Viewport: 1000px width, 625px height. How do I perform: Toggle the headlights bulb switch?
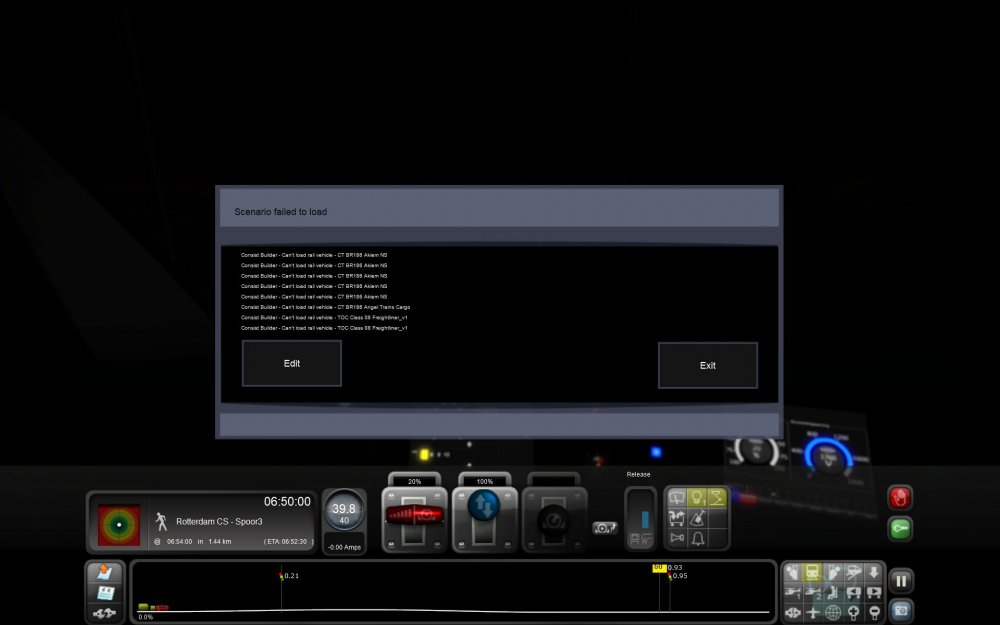(x=696, y=497)
